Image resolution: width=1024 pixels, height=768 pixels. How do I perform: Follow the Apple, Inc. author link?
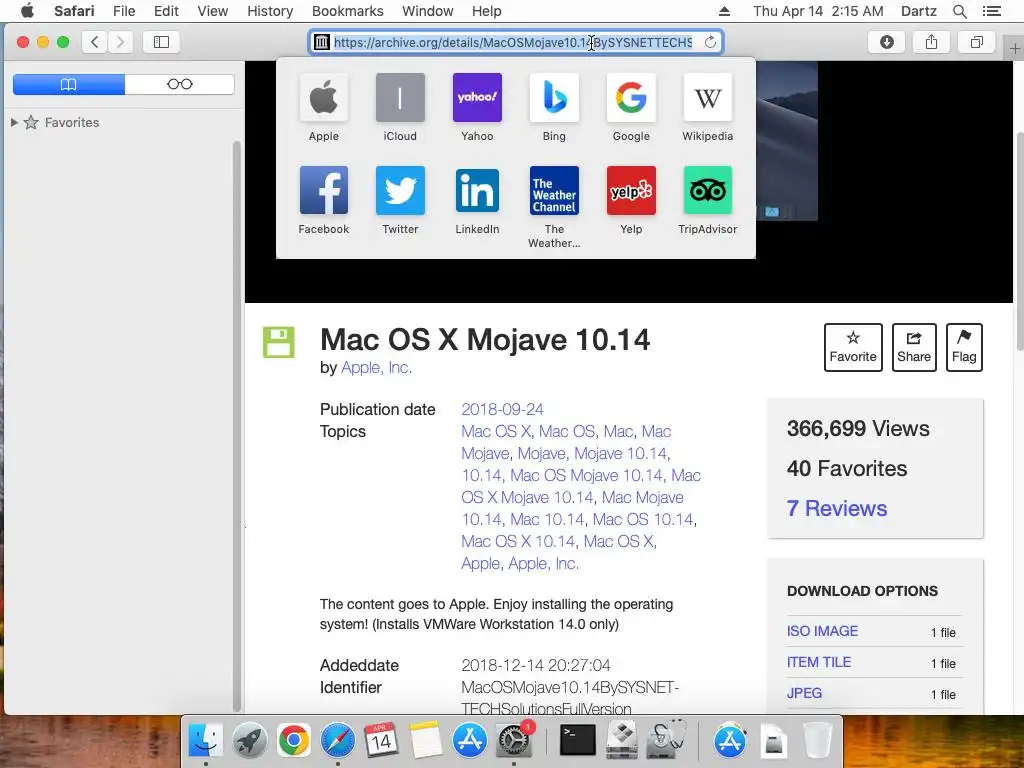376,368
